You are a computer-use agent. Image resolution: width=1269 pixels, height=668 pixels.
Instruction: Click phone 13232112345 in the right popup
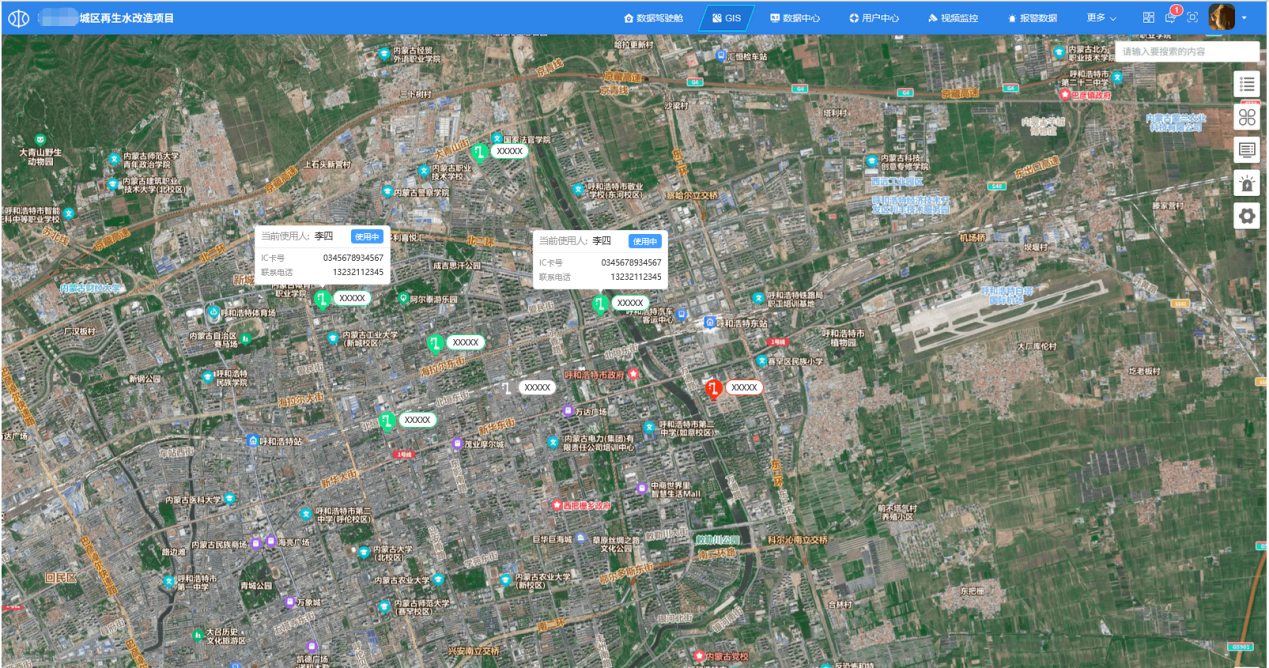click(x=636, y=277)
